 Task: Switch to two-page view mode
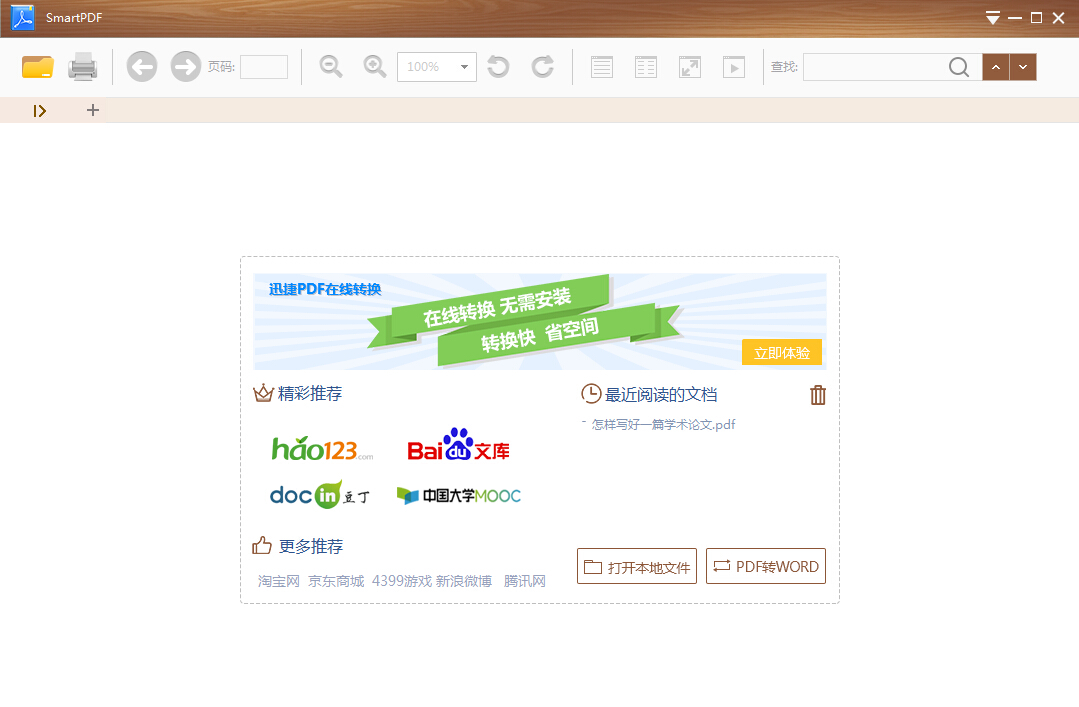click(x=646, y=67)
